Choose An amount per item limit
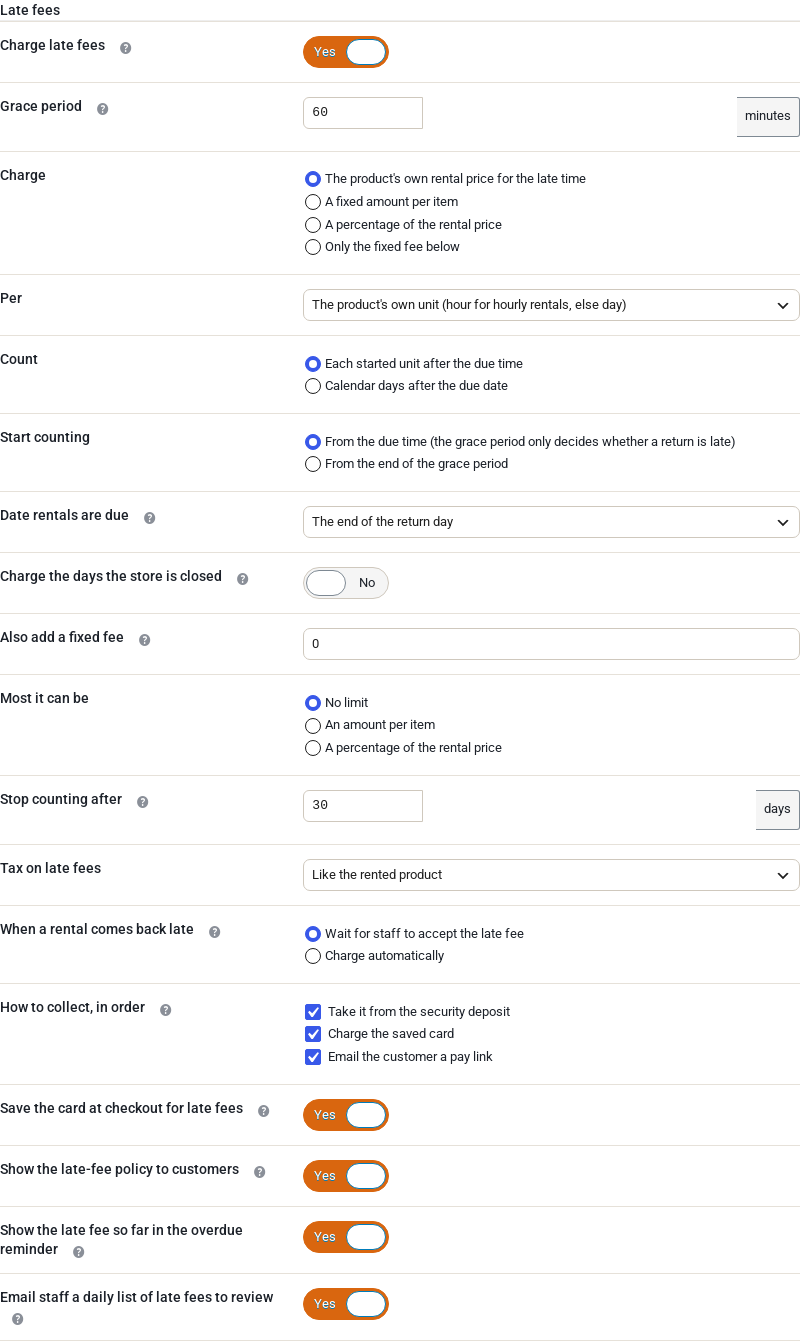Viewport: 800px width, 1341px height. click(x=313, y=725)
